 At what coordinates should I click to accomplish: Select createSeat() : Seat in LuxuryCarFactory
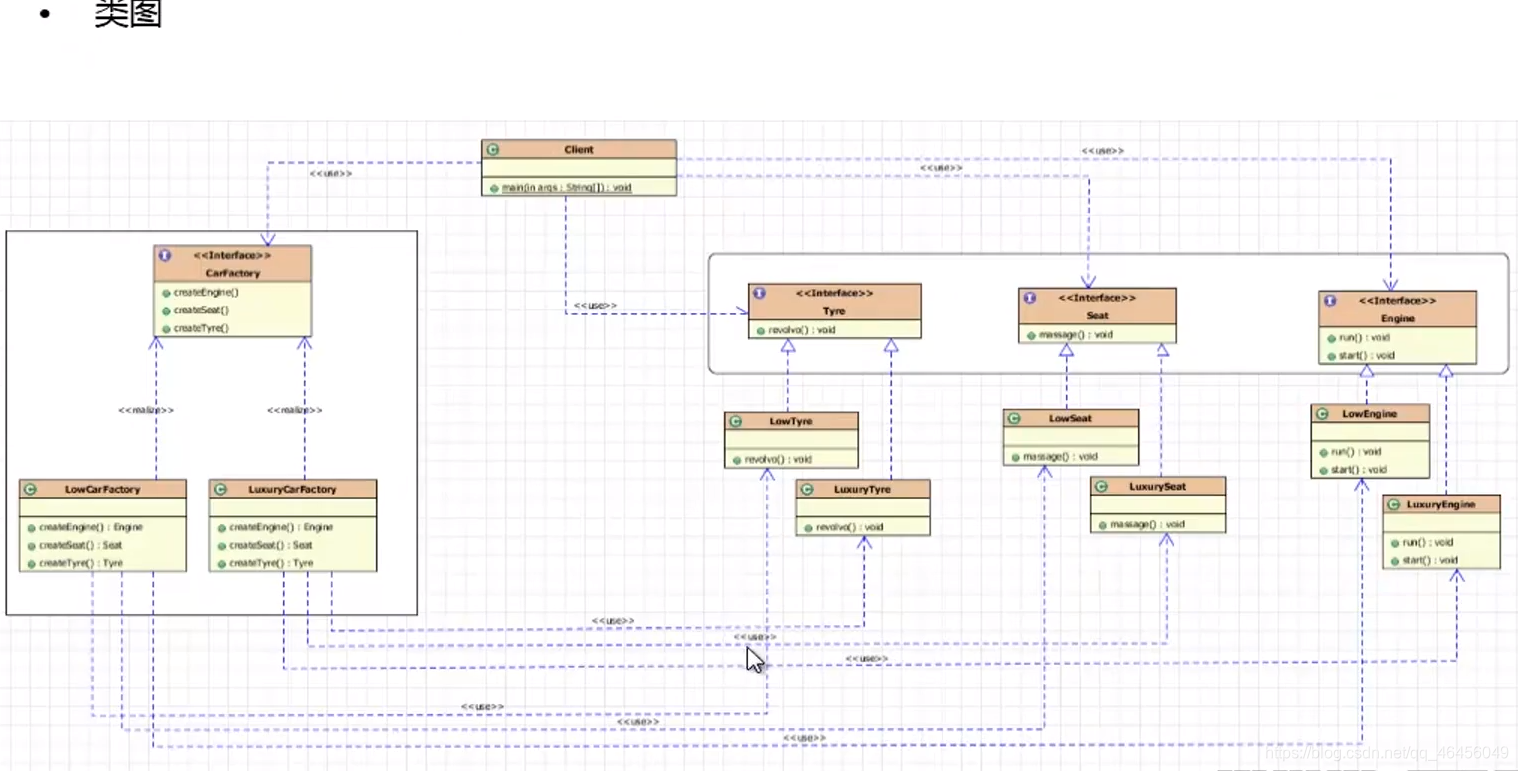tap(271, 545)
